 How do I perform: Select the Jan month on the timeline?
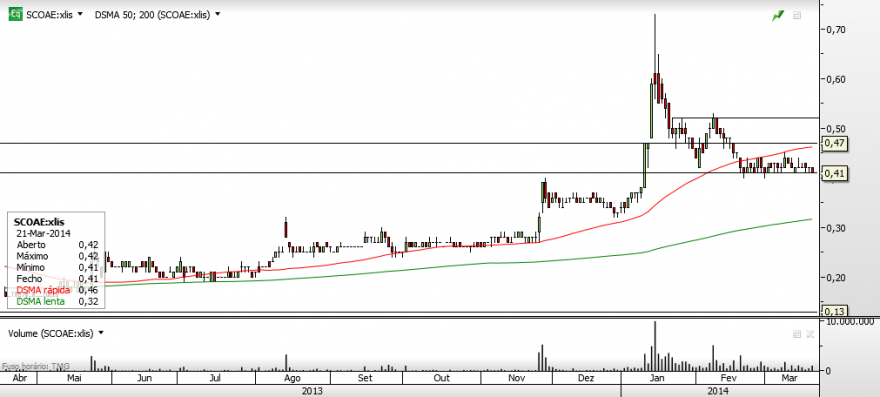[x=658, y=378]
